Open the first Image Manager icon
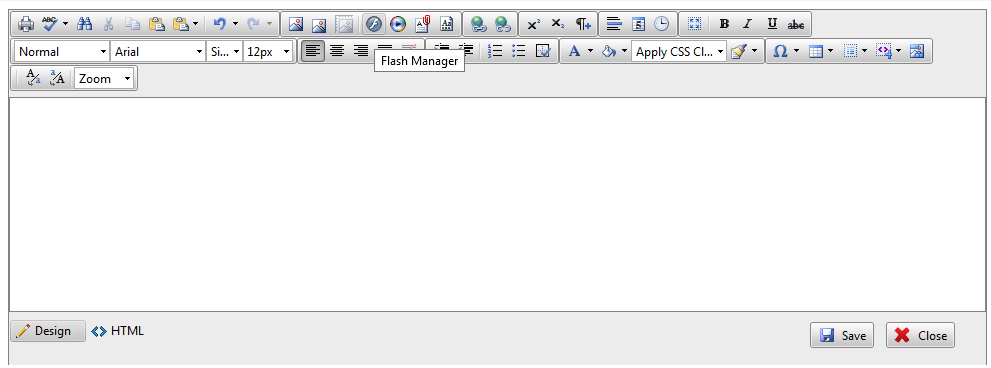The image size is (991, 368). 295,24
